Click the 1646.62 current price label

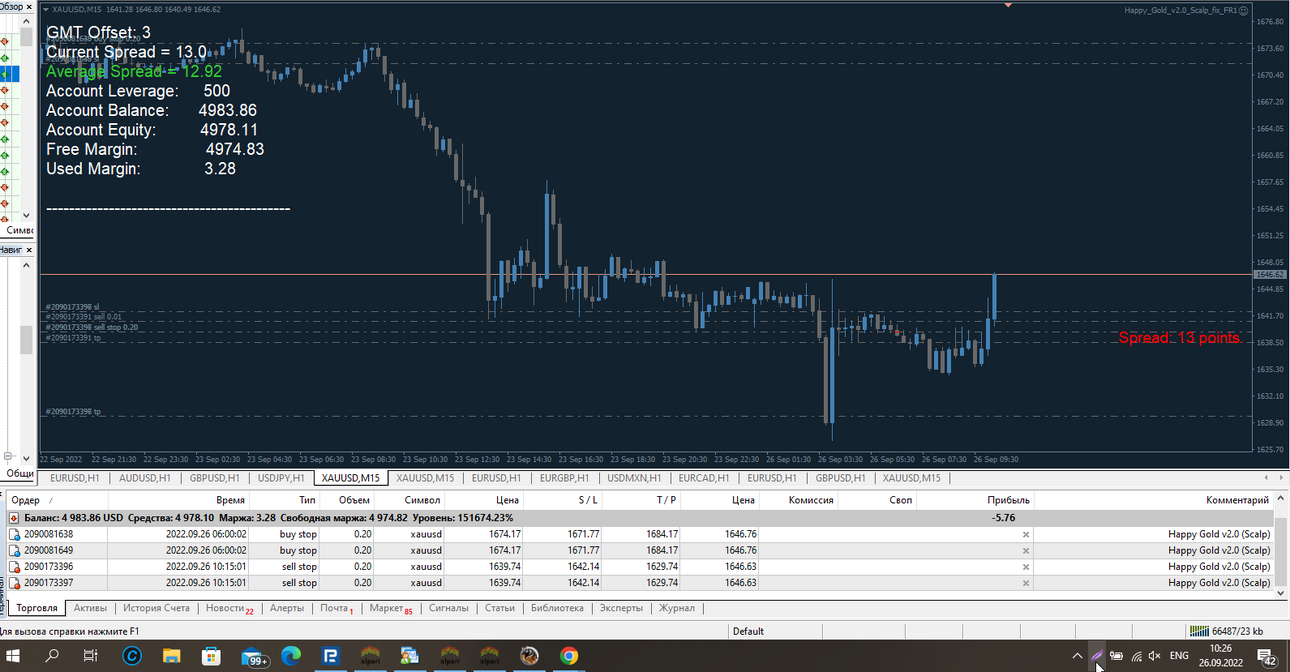pyautogui.click(x=1270, y=274)
